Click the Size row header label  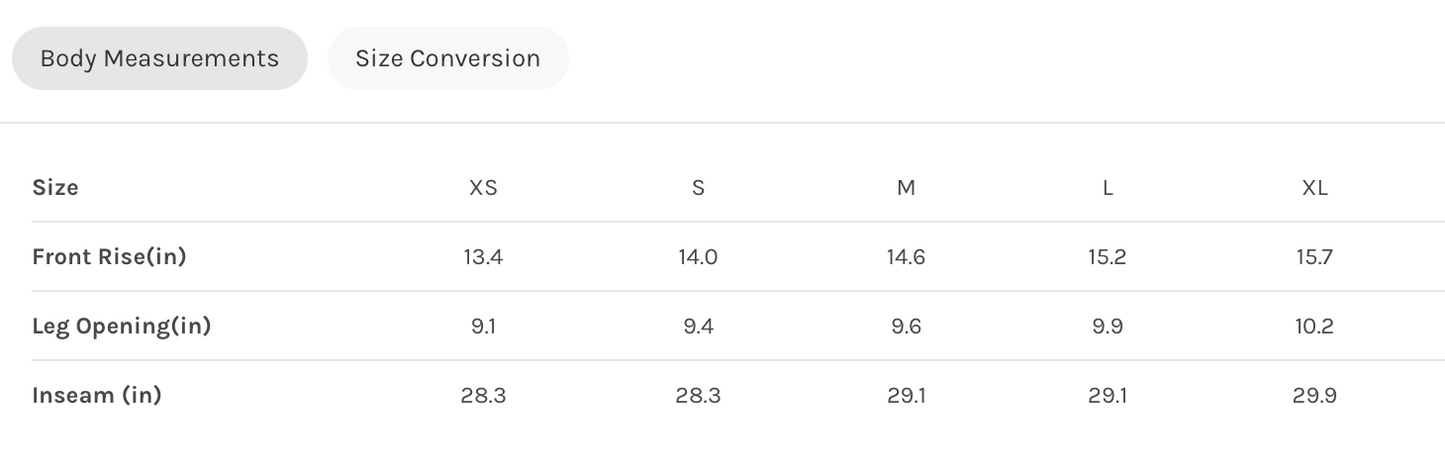pyautogui.click(x=55, y=187)
